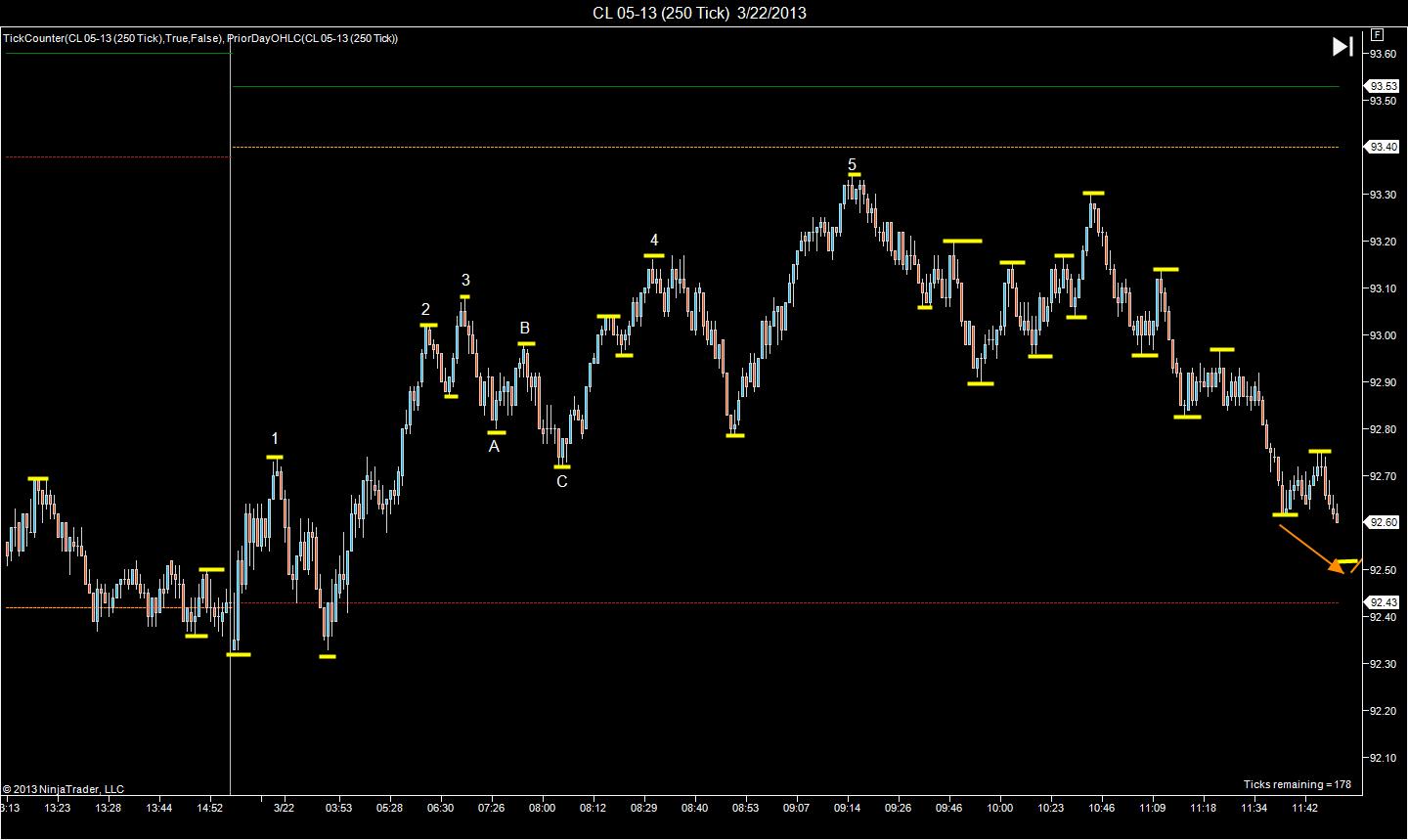Click the 07:26 time axis label
Screen dimensions: 1408x840
491,808
